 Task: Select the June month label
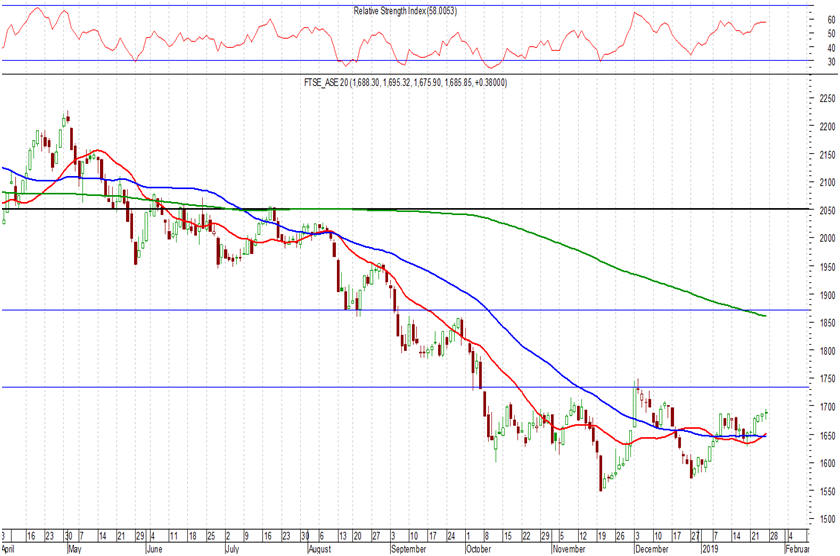(x=154, y=549)
